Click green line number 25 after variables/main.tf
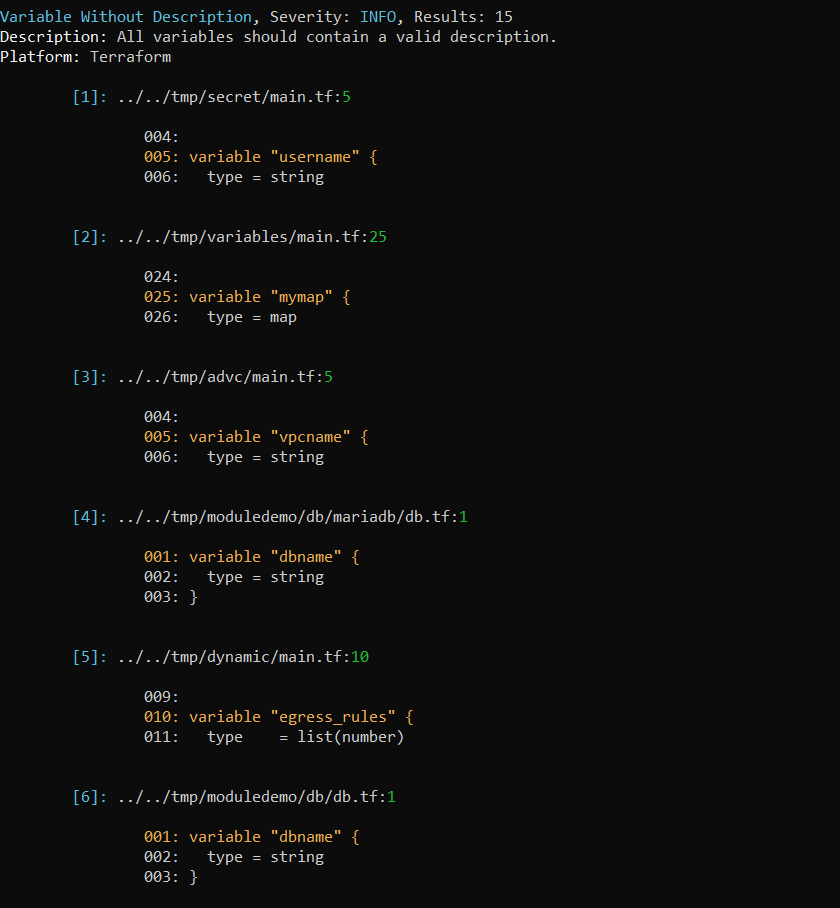 (378, 237)
